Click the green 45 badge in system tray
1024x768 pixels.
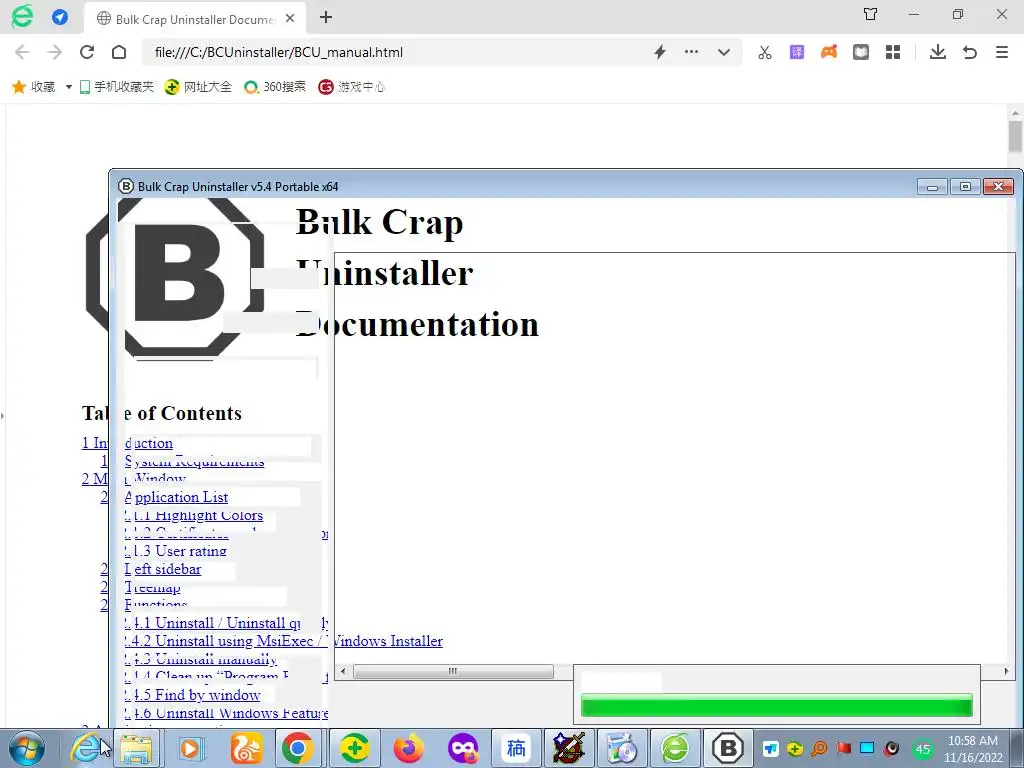click(923, 749)
